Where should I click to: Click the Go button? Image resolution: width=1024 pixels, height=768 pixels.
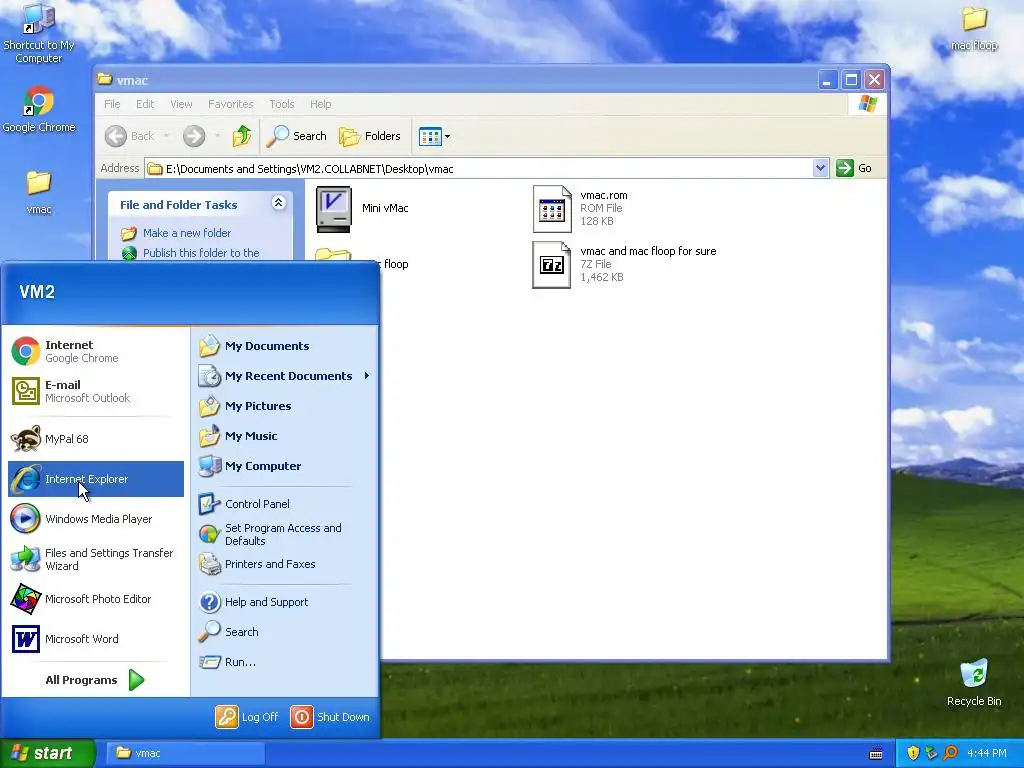(854, 168)
